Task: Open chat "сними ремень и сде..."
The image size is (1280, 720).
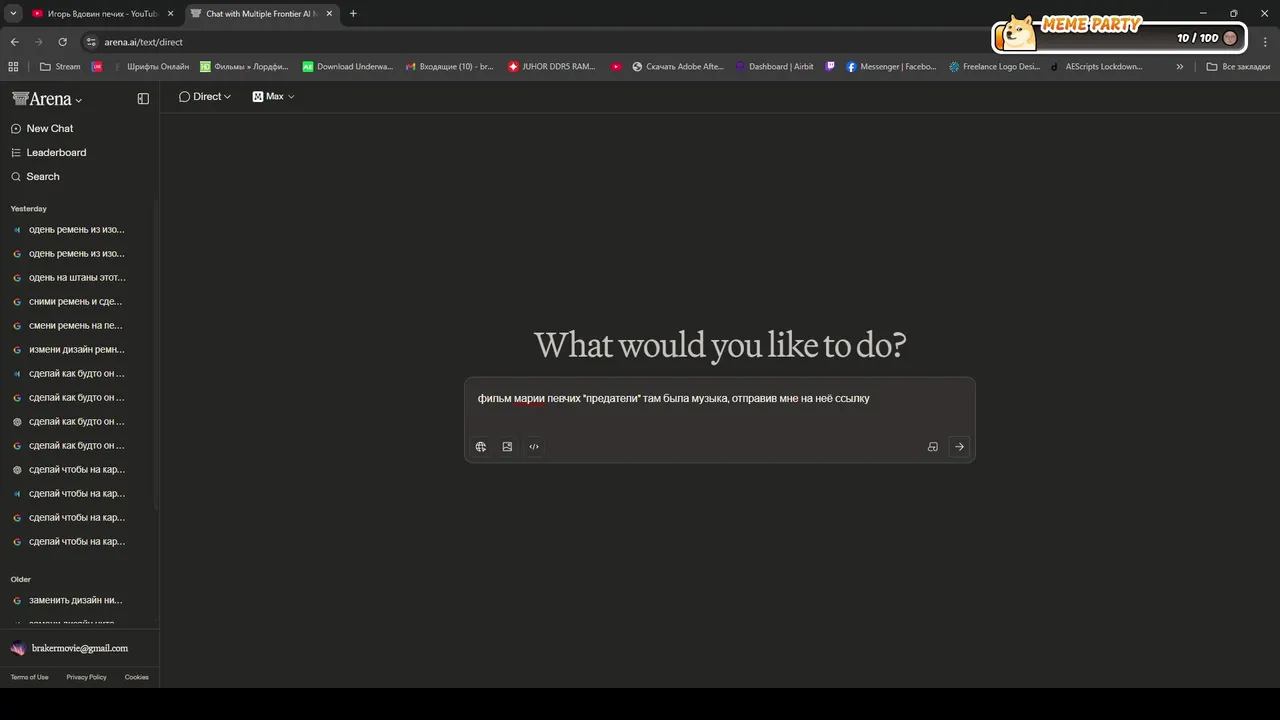Action: [77, 302]
